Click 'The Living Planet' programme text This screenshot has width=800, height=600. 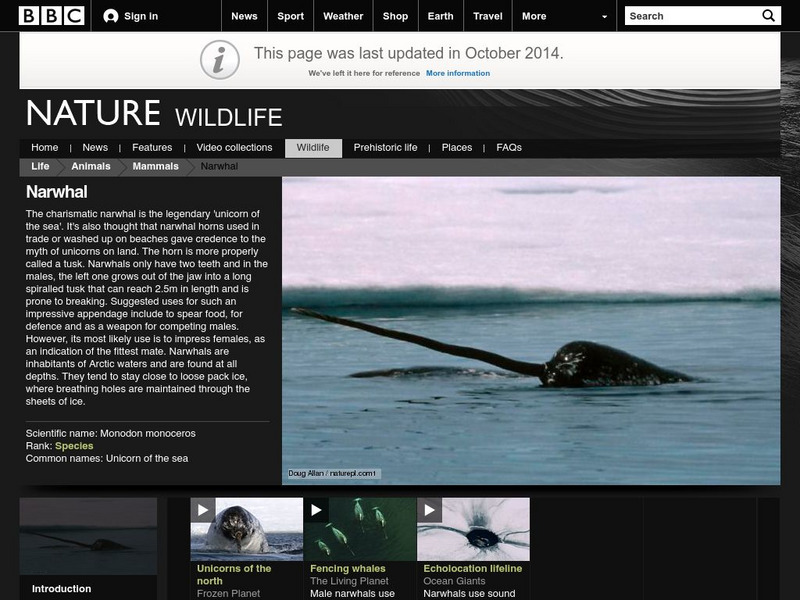pos(349,581)
